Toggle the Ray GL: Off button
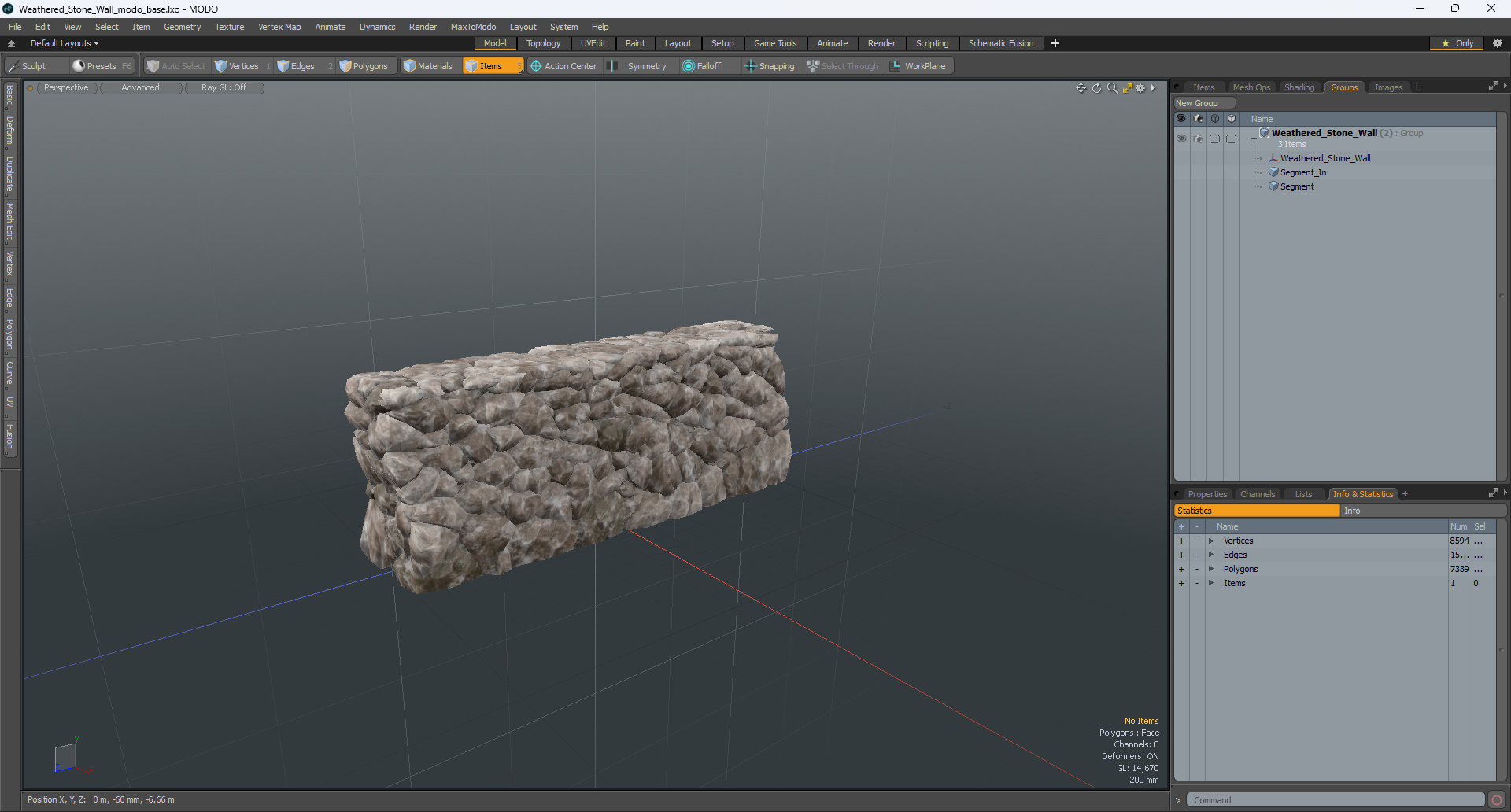 point(224,88)
